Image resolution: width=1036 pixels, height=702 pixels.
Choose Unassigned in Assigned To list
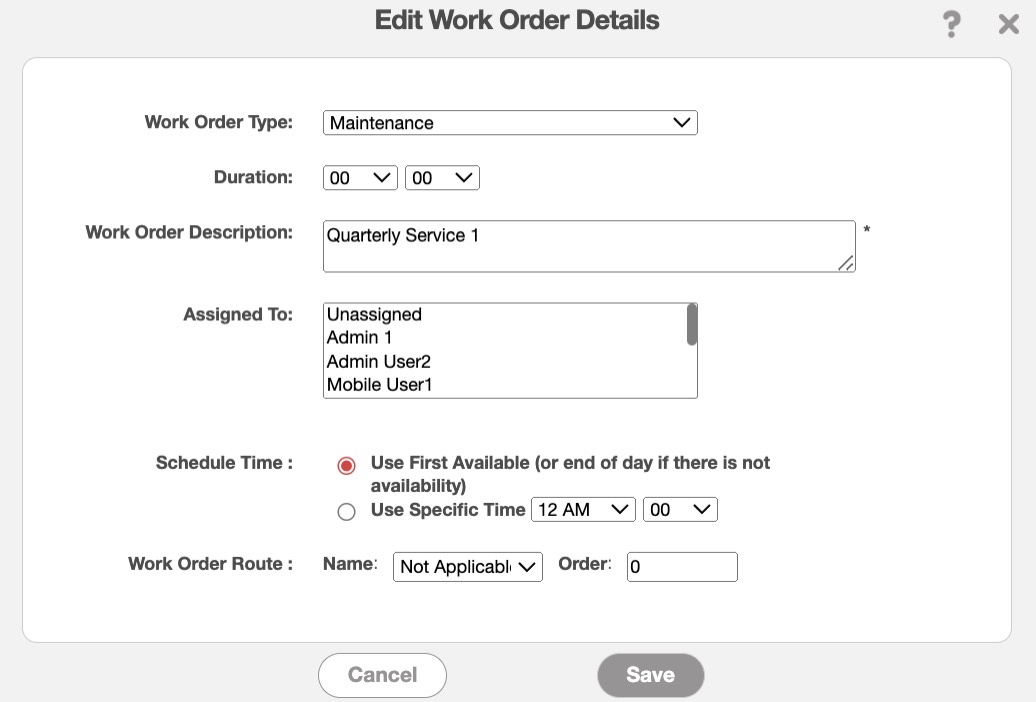point(375,314)
